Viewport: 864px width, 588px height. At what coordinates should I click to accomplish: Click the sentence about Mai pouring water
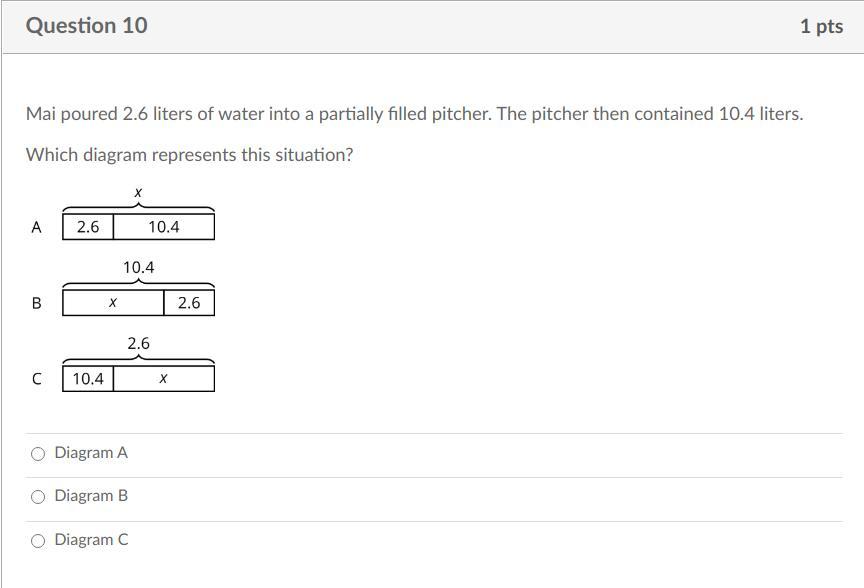click(414, 114)
